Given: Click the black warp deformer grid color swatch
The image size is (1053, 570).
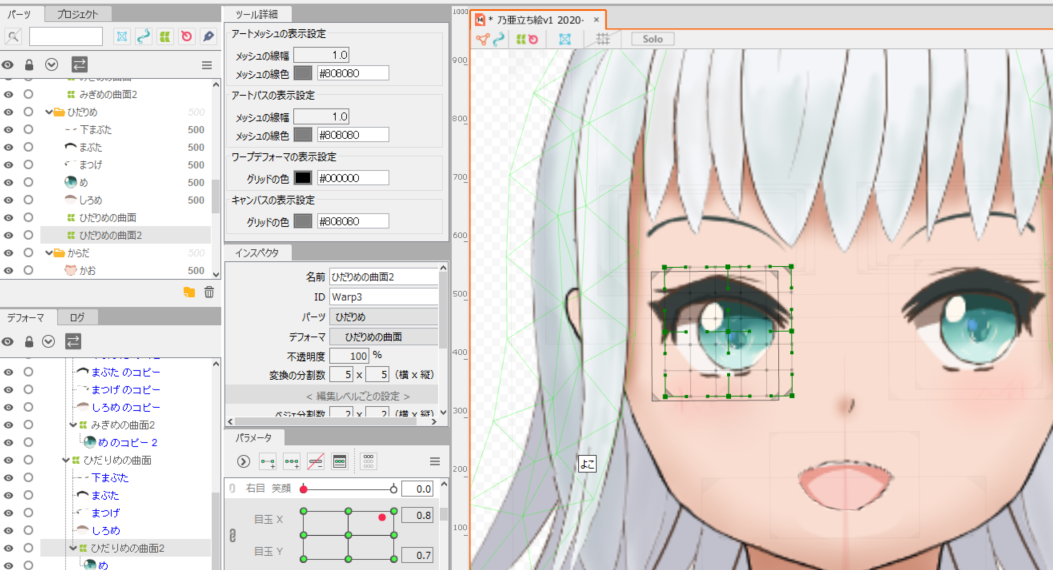Looking at the screenshot, I should pyautogui.click(x=303, y=178).
